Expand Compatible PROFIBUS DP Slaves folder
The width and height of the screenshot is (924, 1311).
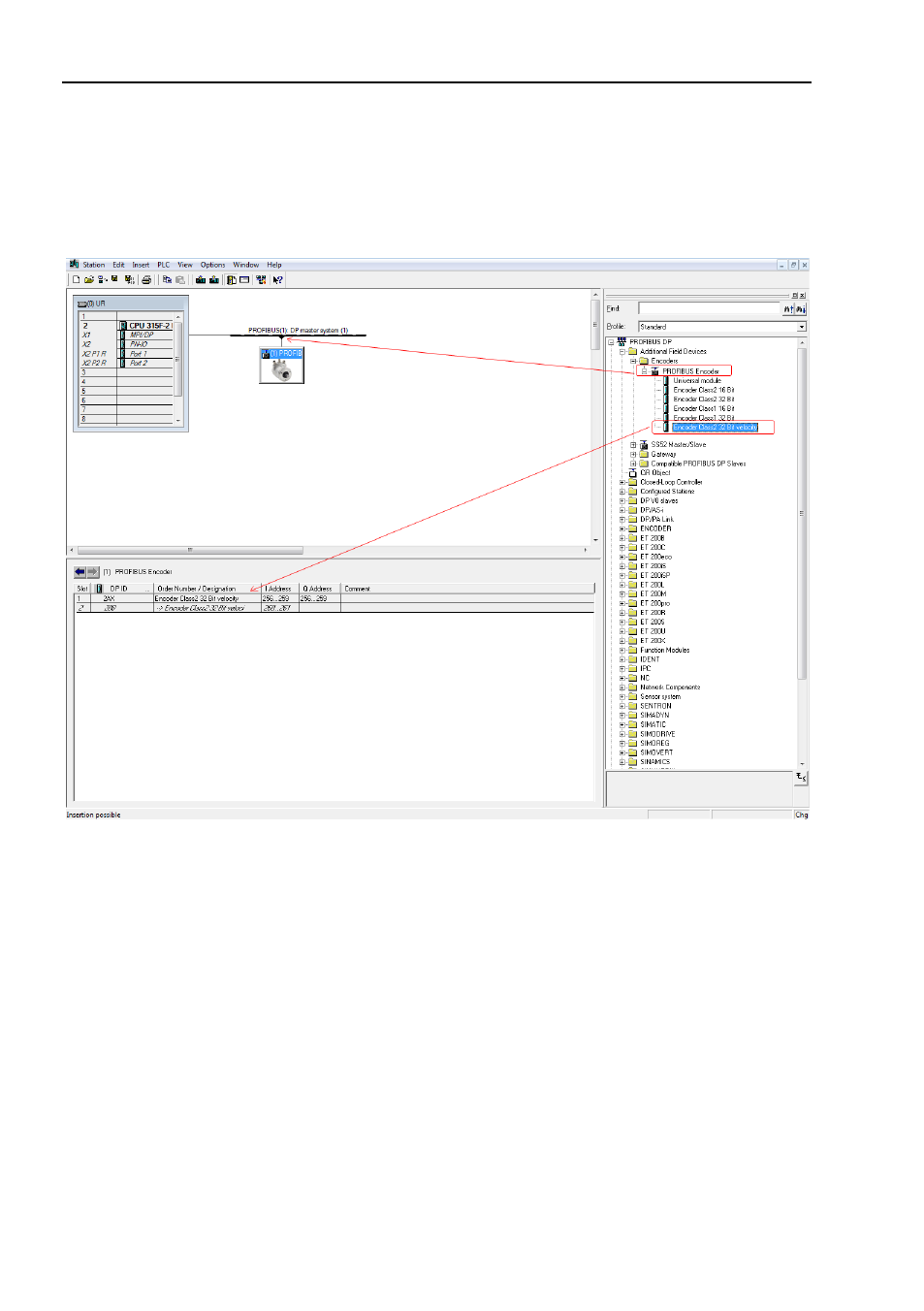point(633,464)
